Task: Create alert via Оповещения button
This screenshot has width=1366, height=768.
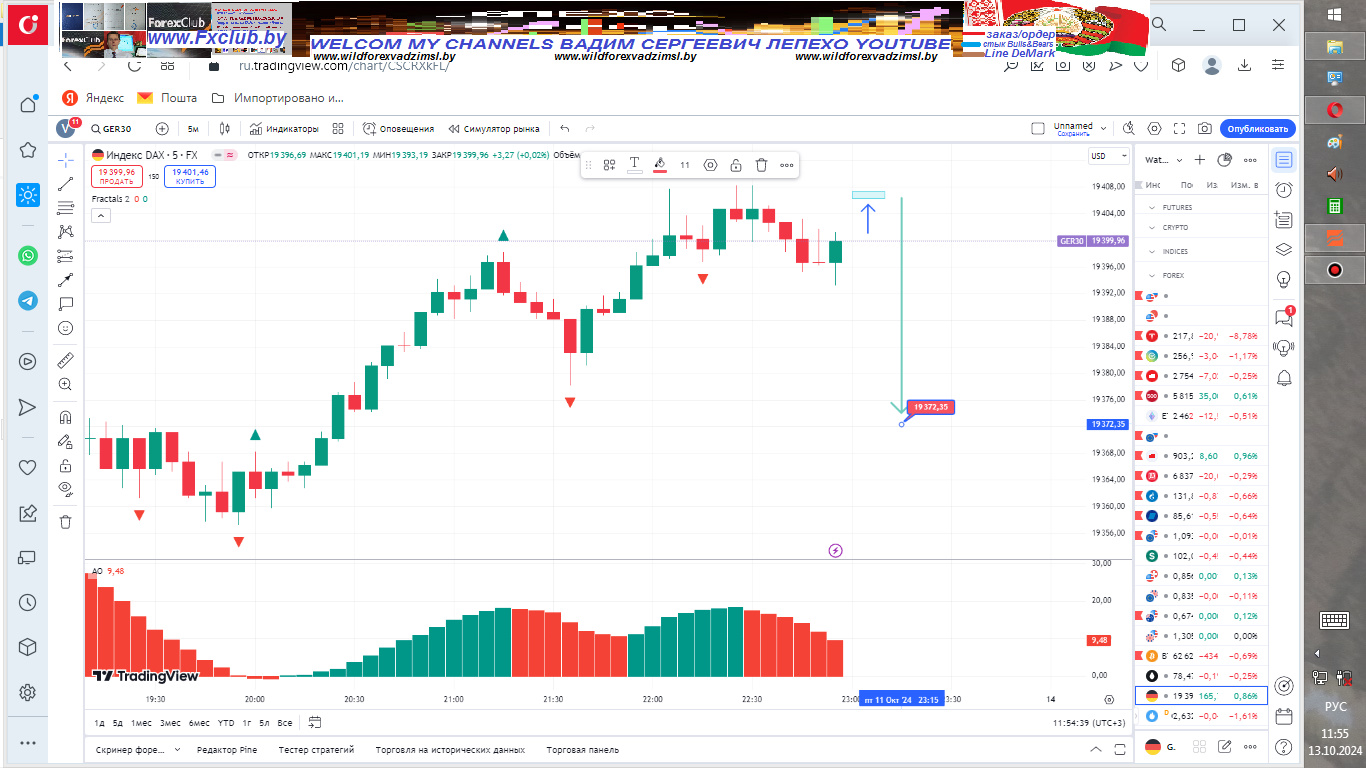Action: click(399, 129)
